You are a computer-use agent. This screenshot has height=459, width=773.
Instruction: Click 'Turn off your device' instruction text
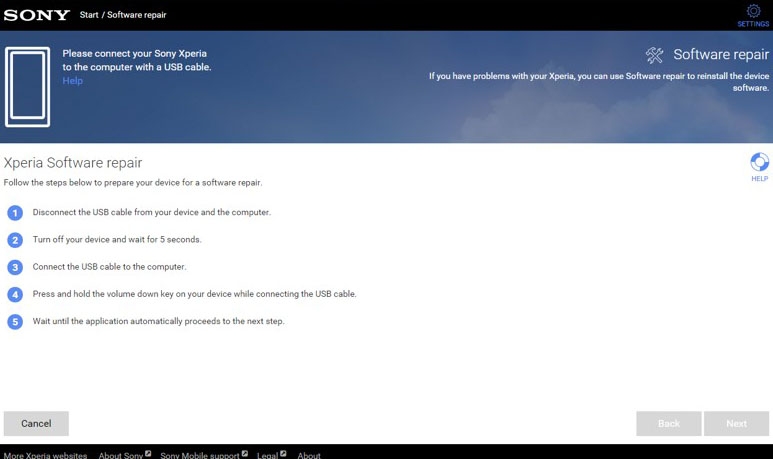click(x=117, y=239)
